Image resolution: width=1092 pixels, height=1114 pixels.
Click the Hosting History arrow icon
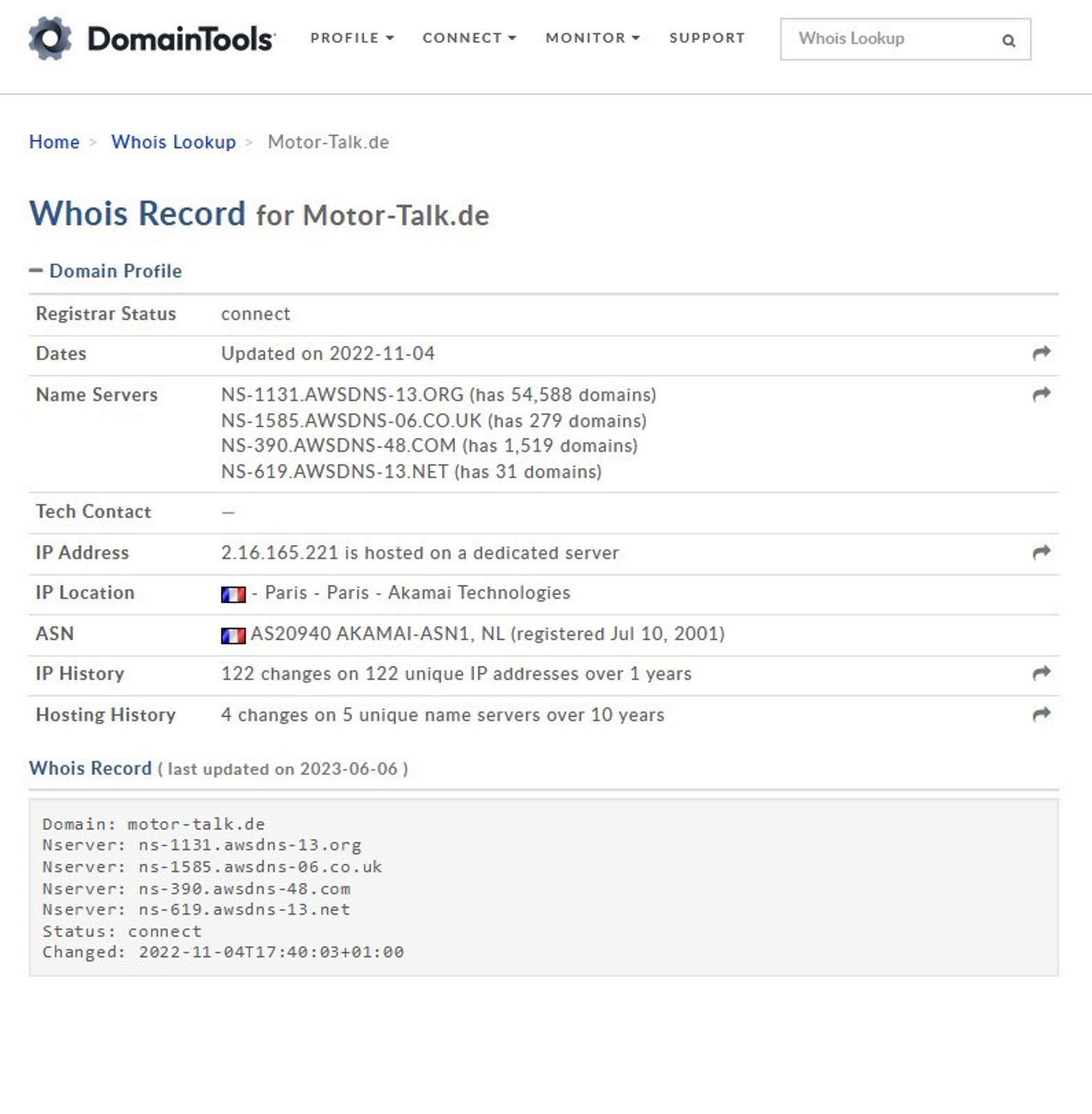(1040, 714)
